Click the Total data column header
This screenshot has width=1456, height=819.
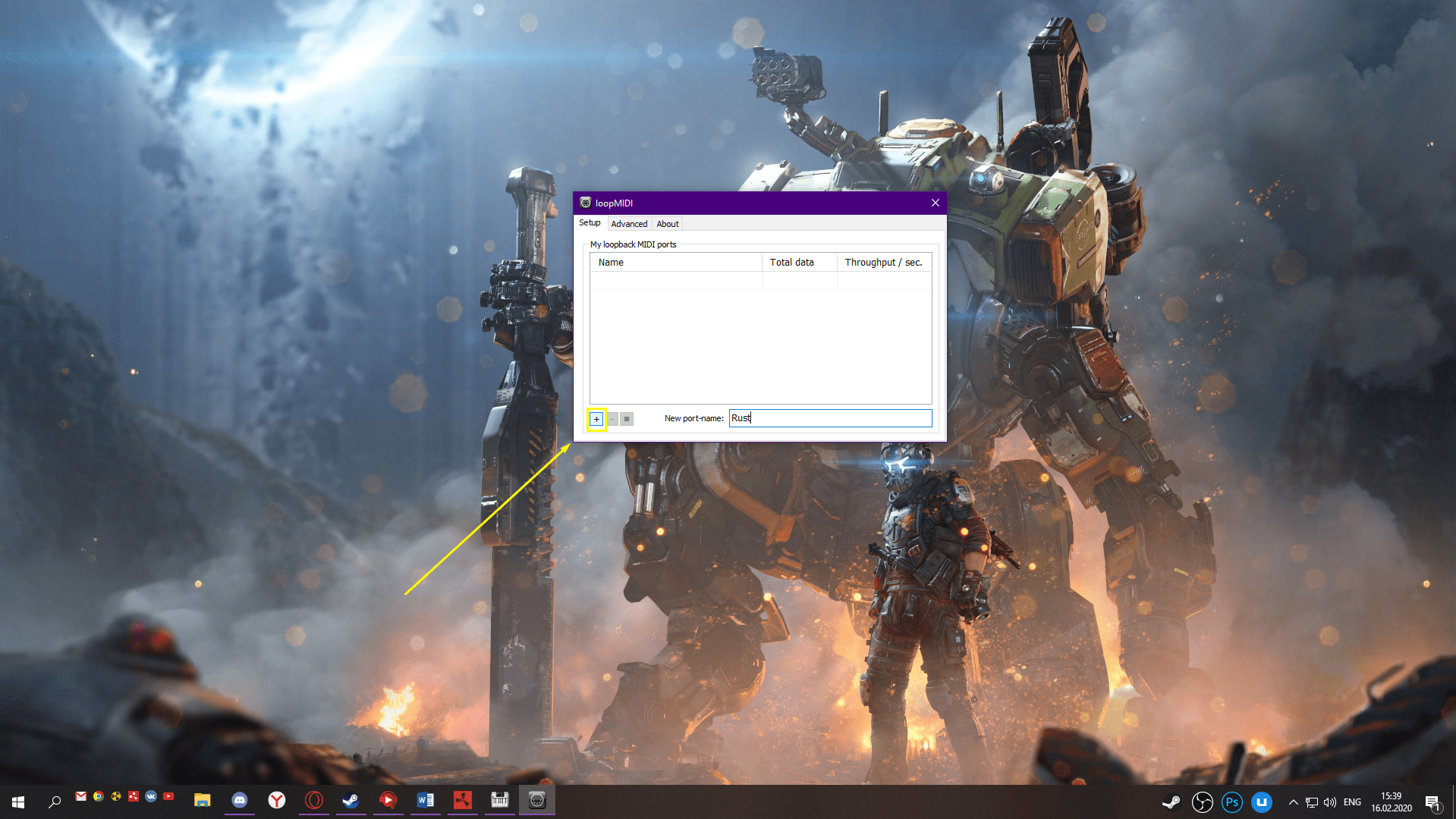tap(800, 263)
